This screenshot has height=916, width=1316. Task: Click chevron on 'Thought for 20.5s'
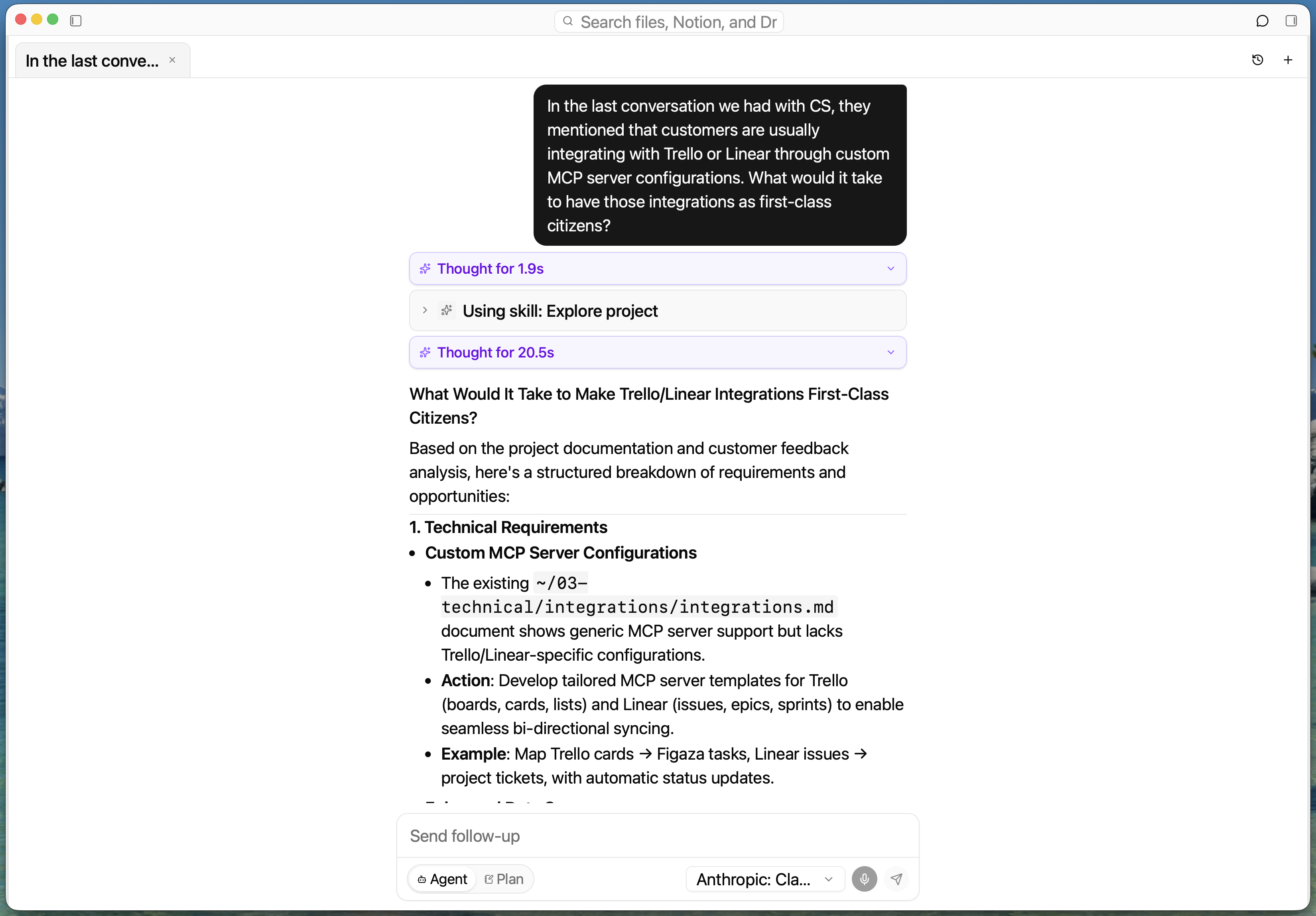pyautogui.click(x=891, y=352)
